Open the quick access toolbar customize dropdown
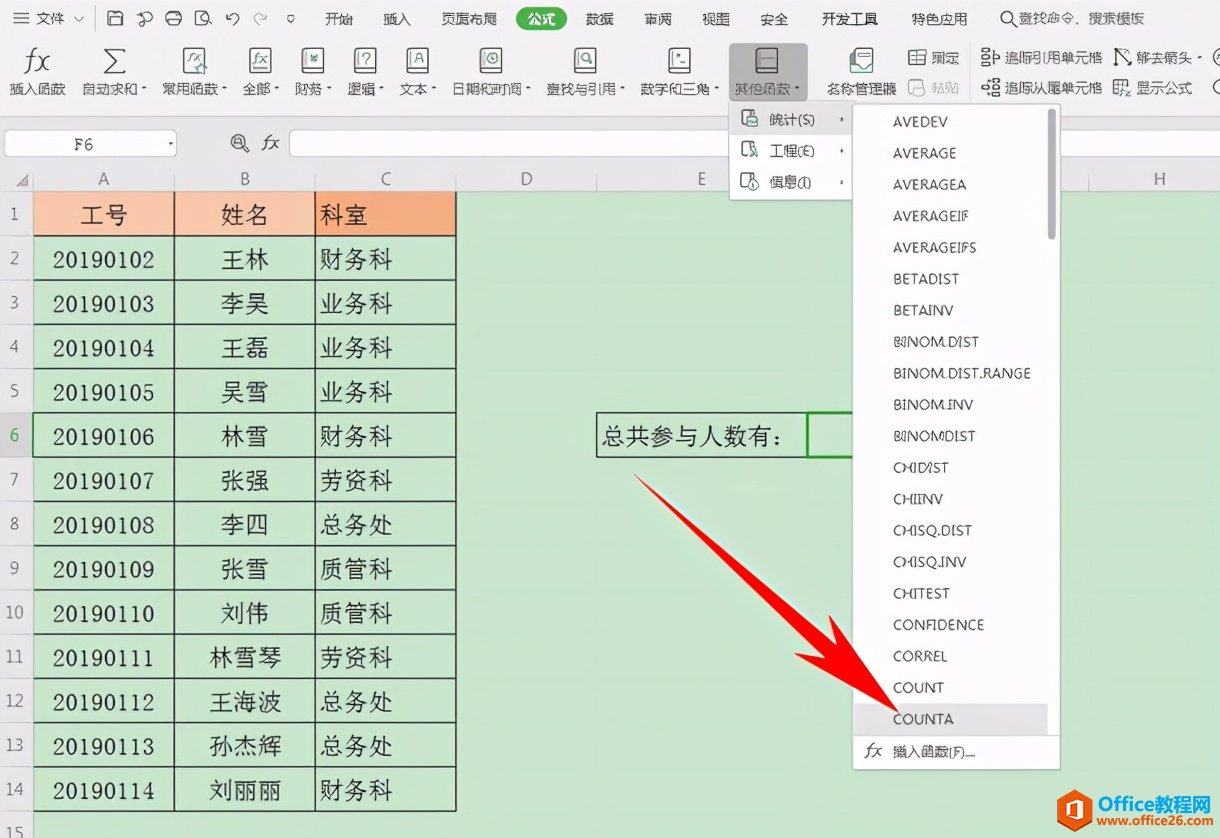This screenshot has width=1220, height=838. click(290, 19)
